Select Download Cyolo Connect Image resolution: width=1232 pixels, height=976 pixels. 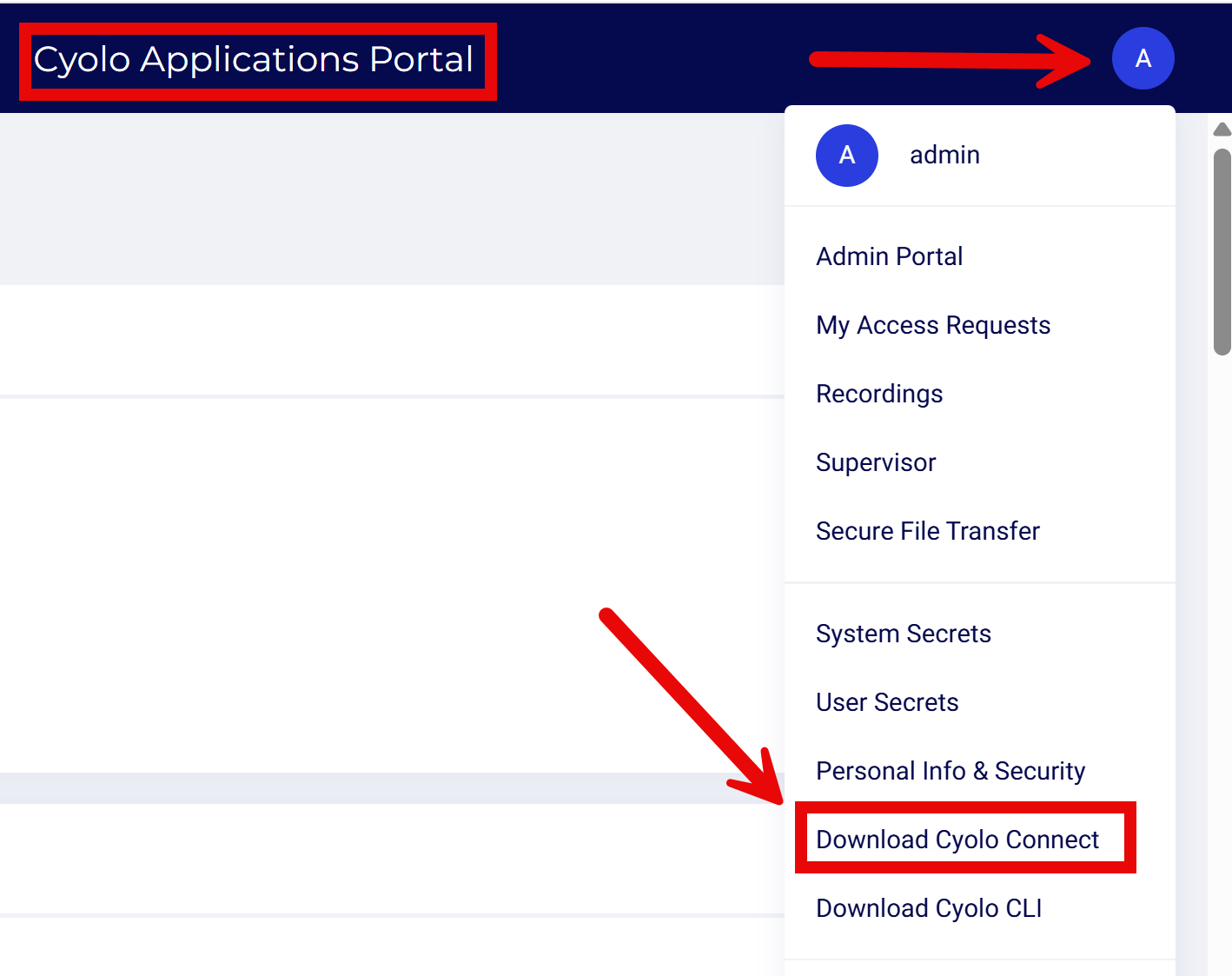tap(957, 840)
